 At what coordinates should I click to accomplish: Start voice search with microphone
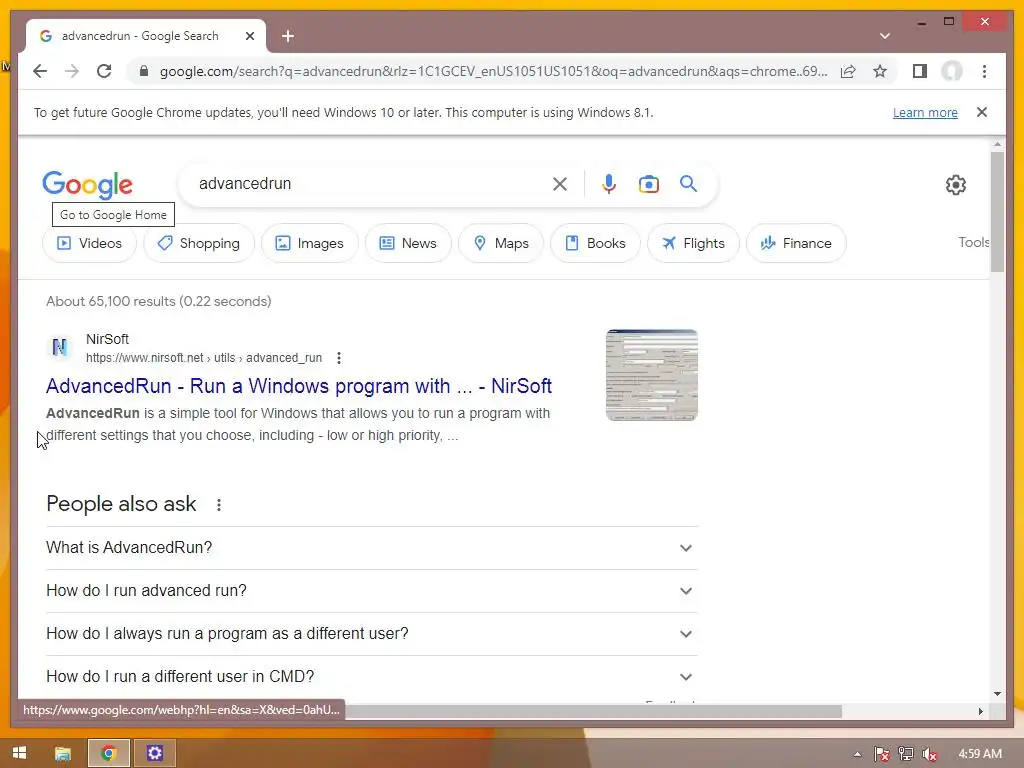pyautogui.click(x=609, y=184)
